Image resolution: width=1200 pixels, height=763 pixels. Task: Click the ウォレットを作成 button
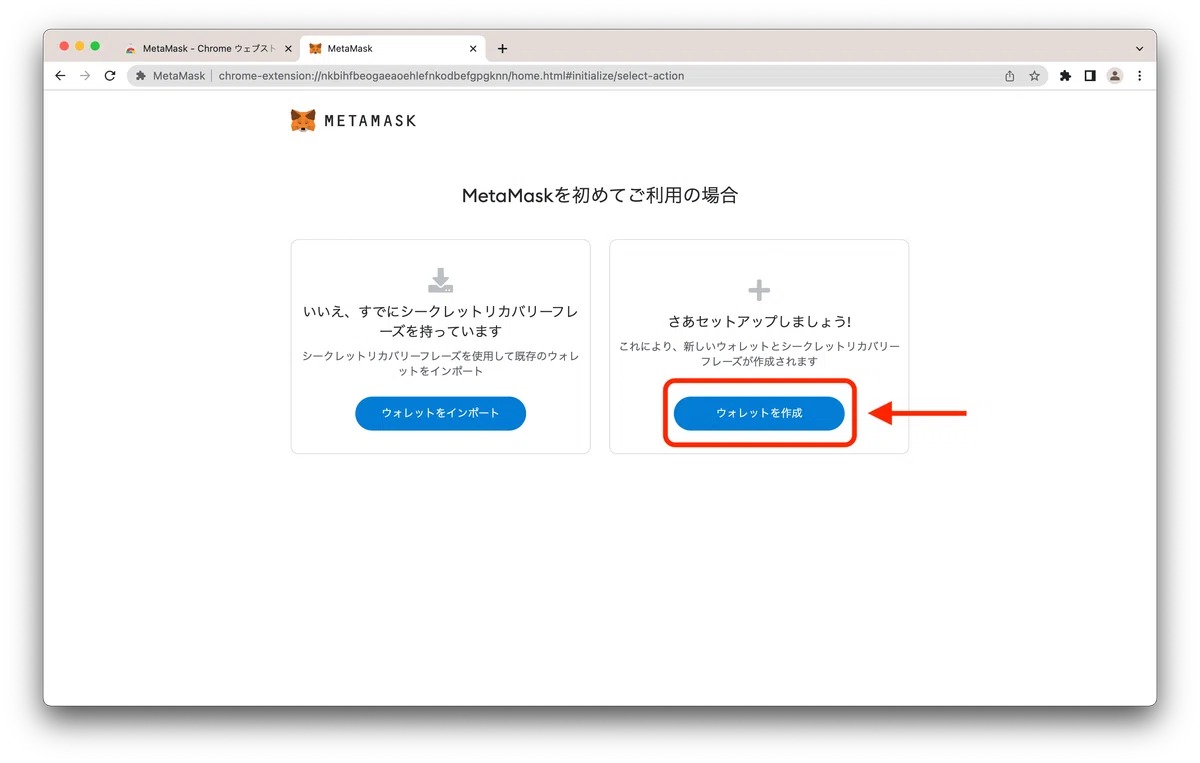[x=759, y=413]
